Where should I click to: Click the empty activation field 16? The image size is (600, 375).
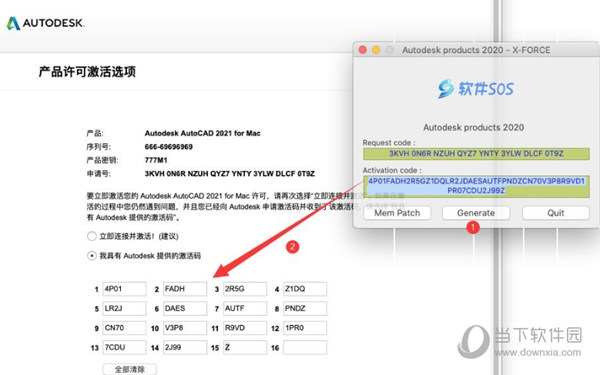pos(305,347)
